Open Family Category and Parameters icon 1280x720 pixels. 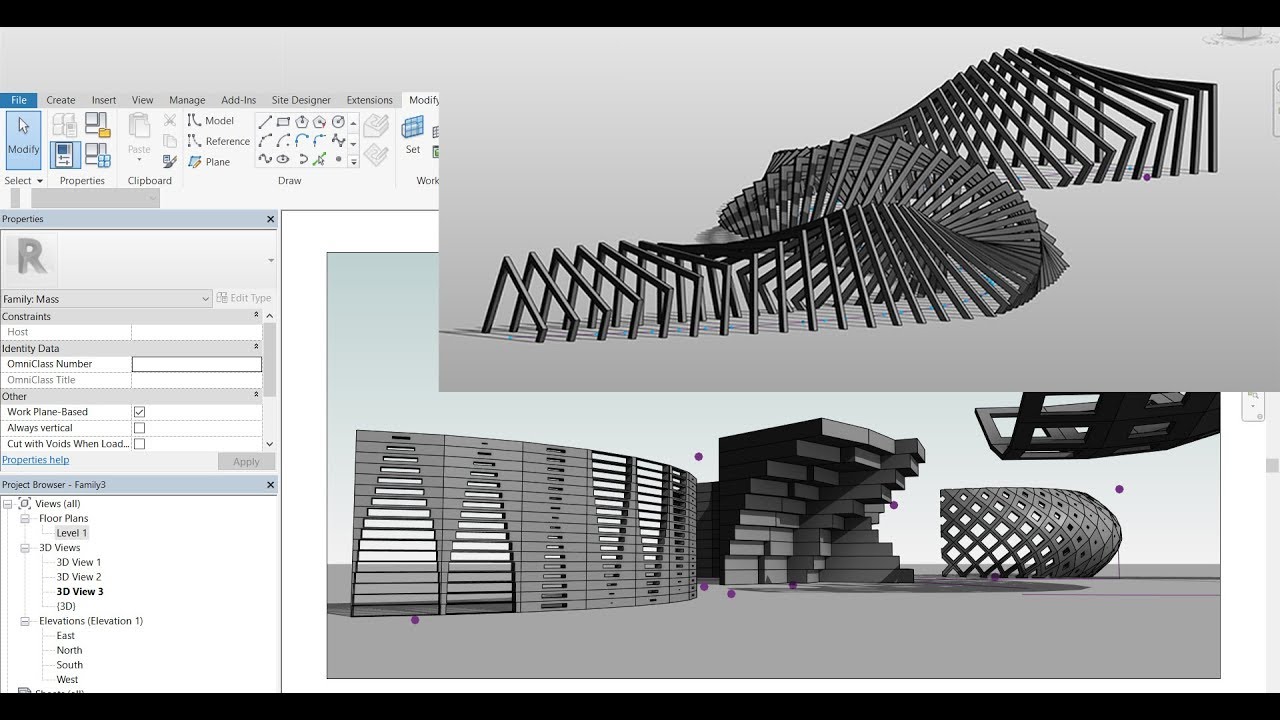click(98, 125)
